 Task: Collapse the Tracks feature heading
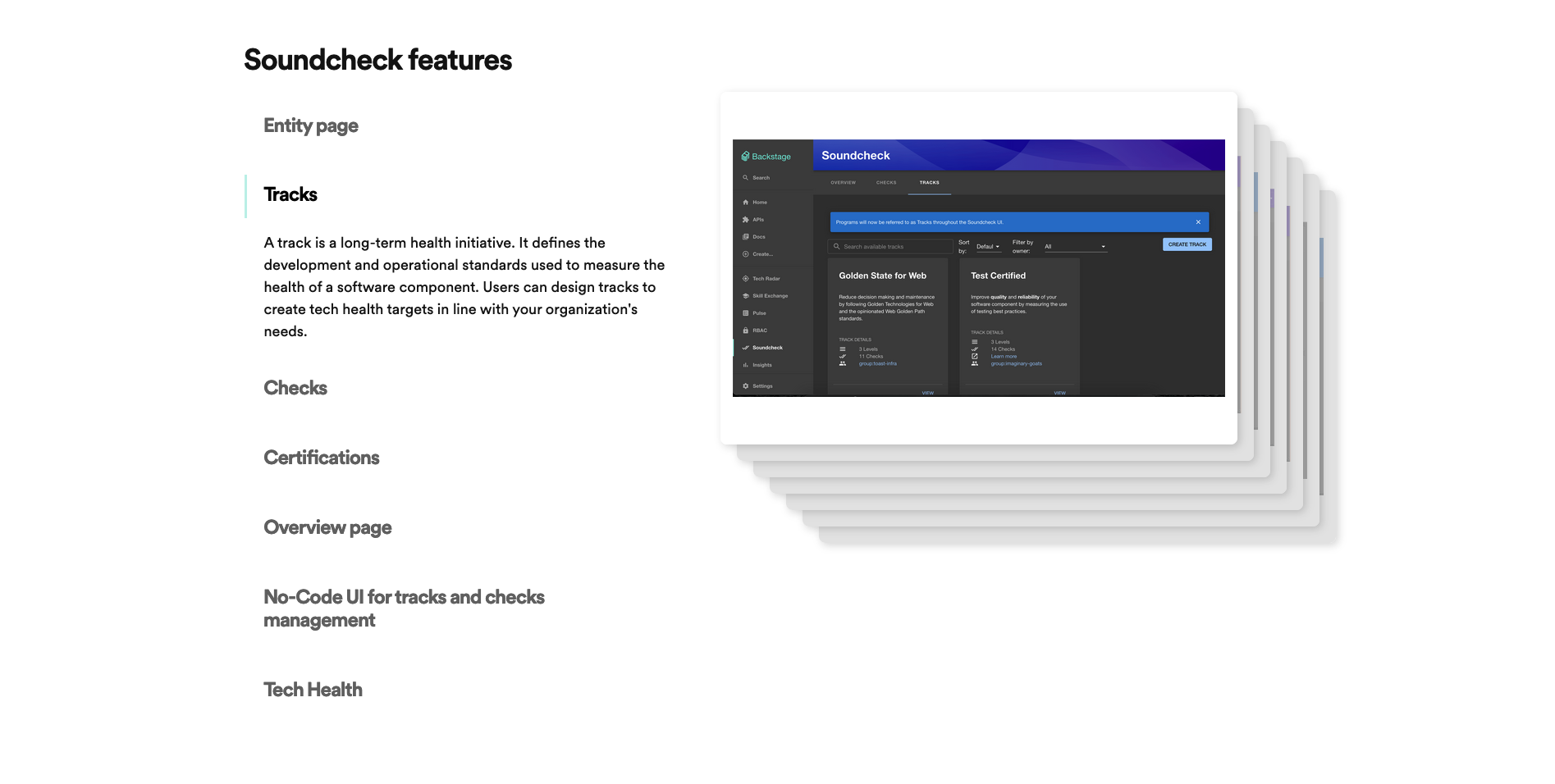pos(290,194)
